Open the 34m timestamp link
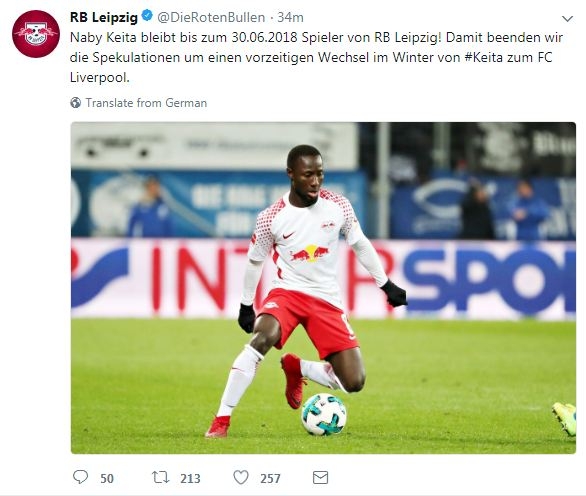This screenshot has height=496, width=586. (x=290, y=17)
